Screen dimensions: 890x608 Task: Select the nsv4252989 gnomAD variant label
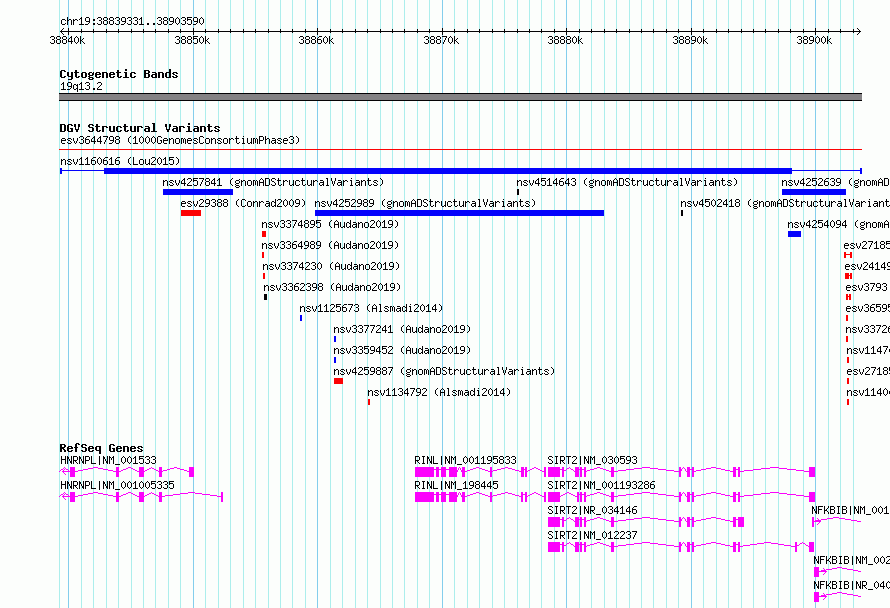point(425,203)
